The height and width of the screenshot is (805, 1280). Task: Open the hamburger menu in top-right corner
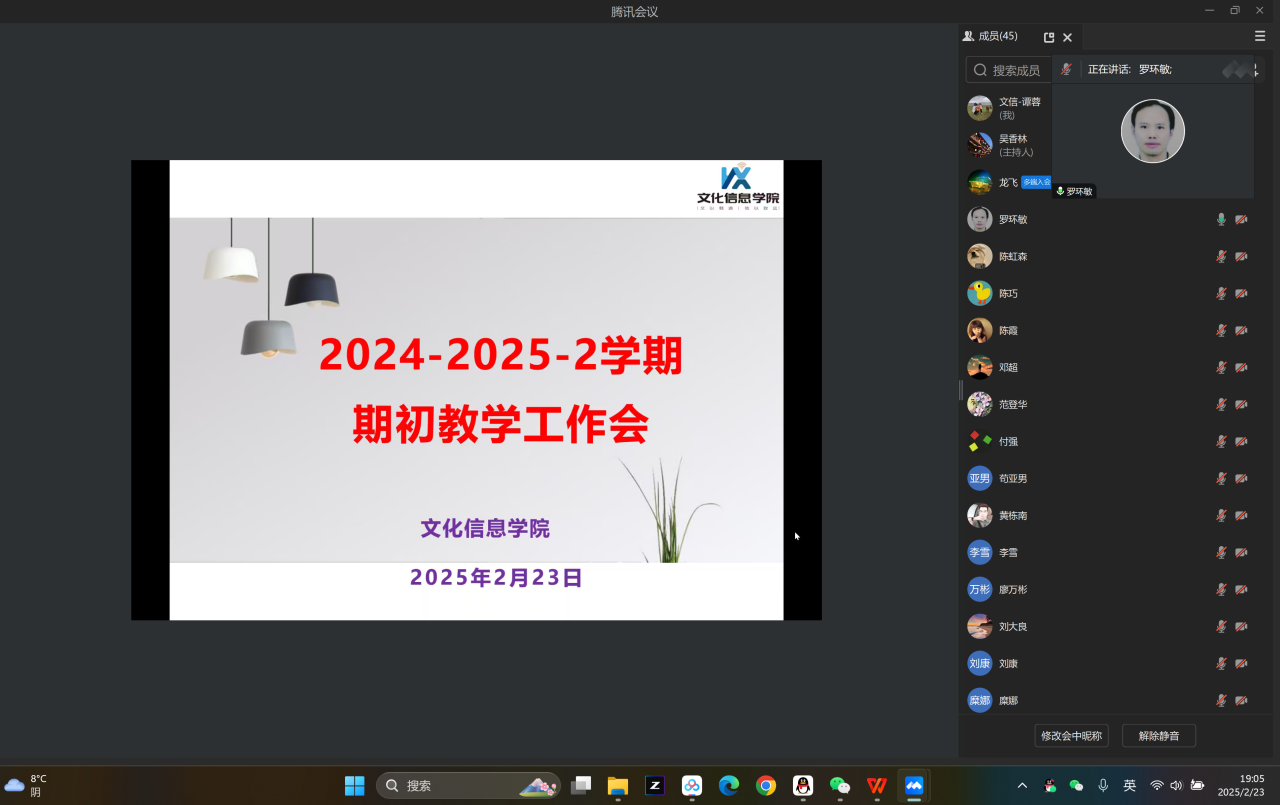pyautogui.click(x=1259, y=36)
